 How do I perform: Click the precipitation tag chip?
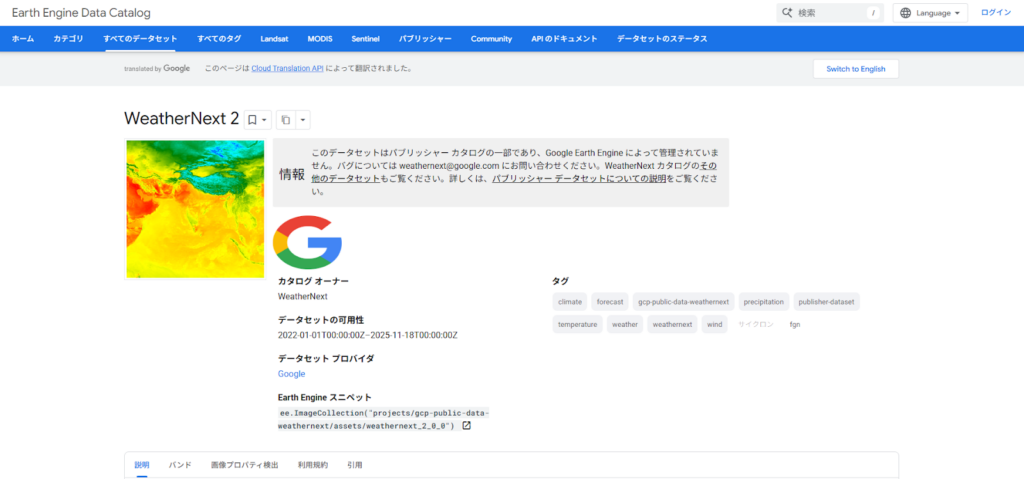pos(764,301)
